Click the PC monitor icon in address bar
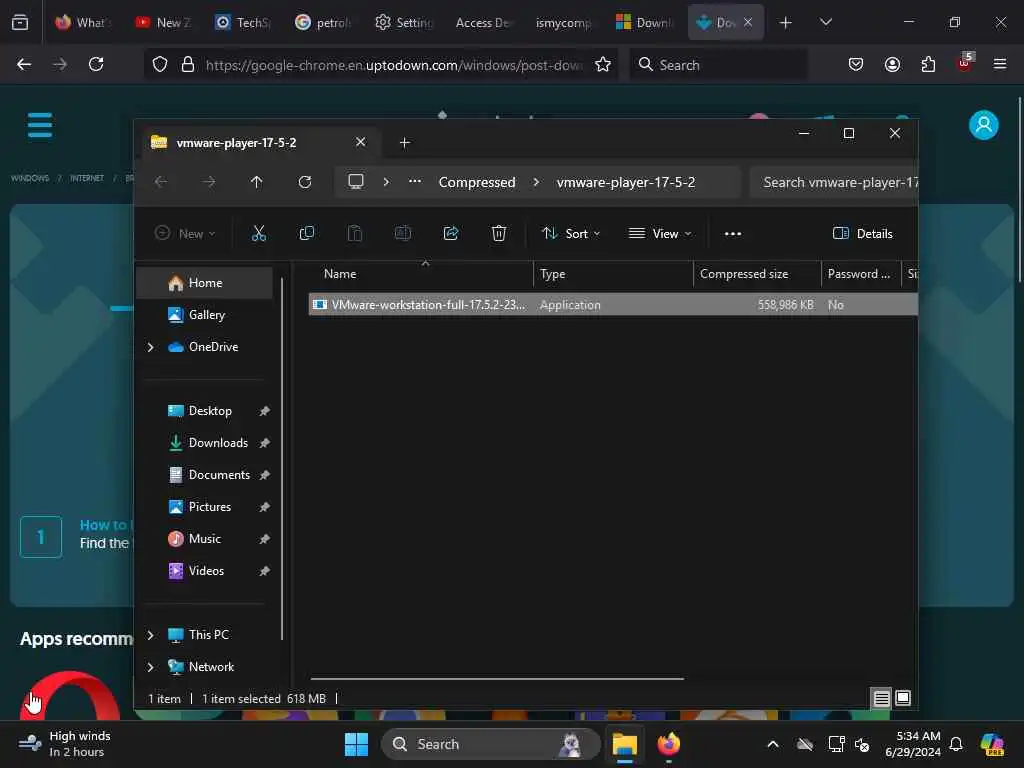This screenshot has width=1024, height=768. 356,182
